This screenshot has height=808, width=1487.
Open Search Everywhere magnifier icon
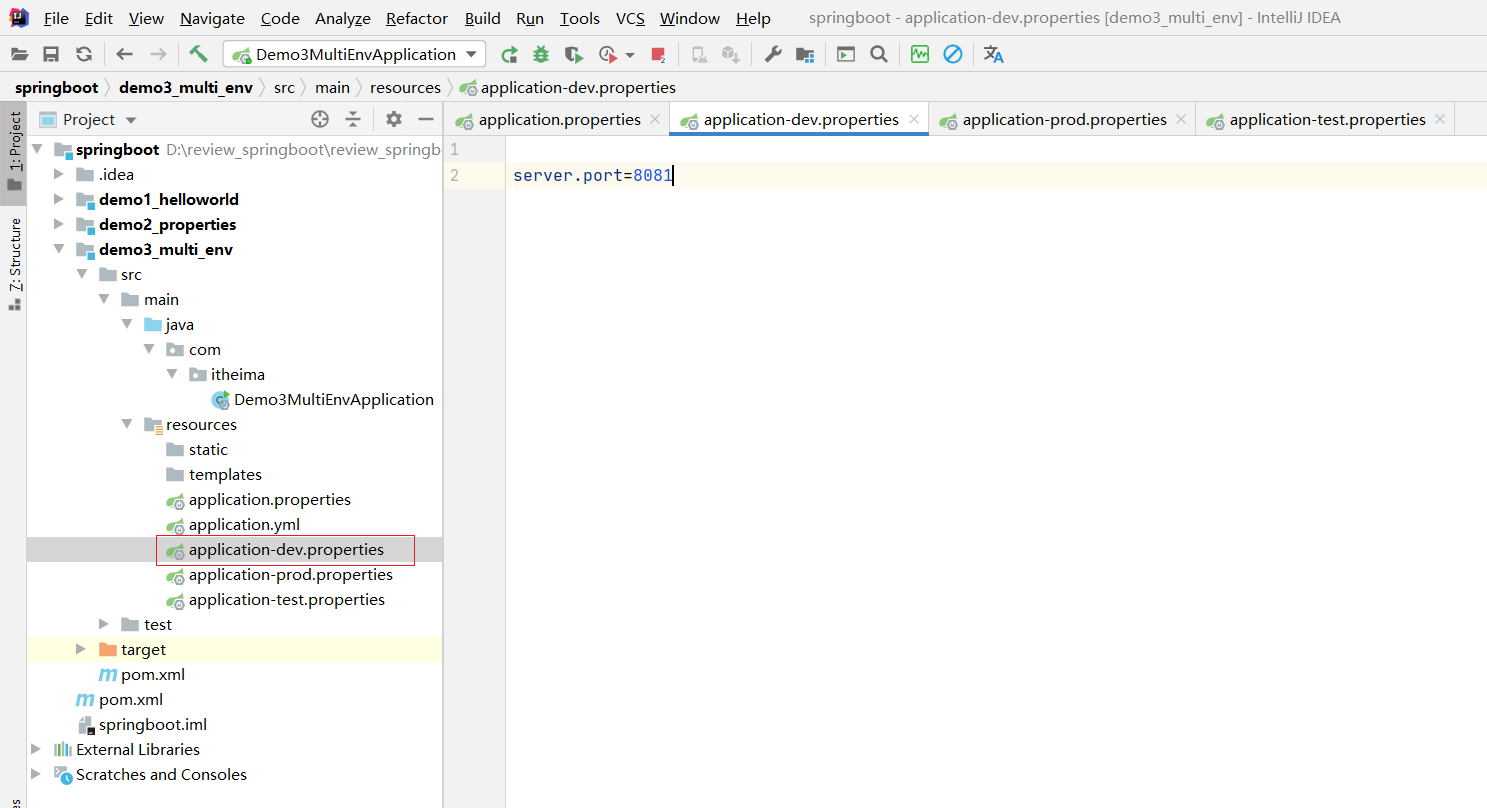click(x=879, y=54)
